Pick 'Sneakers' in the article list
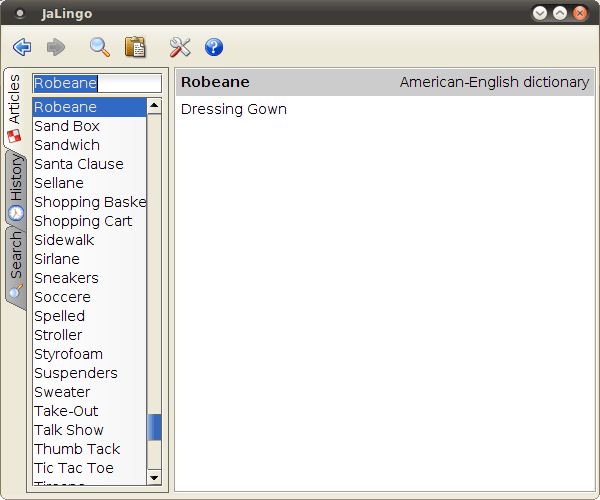Viewport: 600px width, 500px height. 66,278
